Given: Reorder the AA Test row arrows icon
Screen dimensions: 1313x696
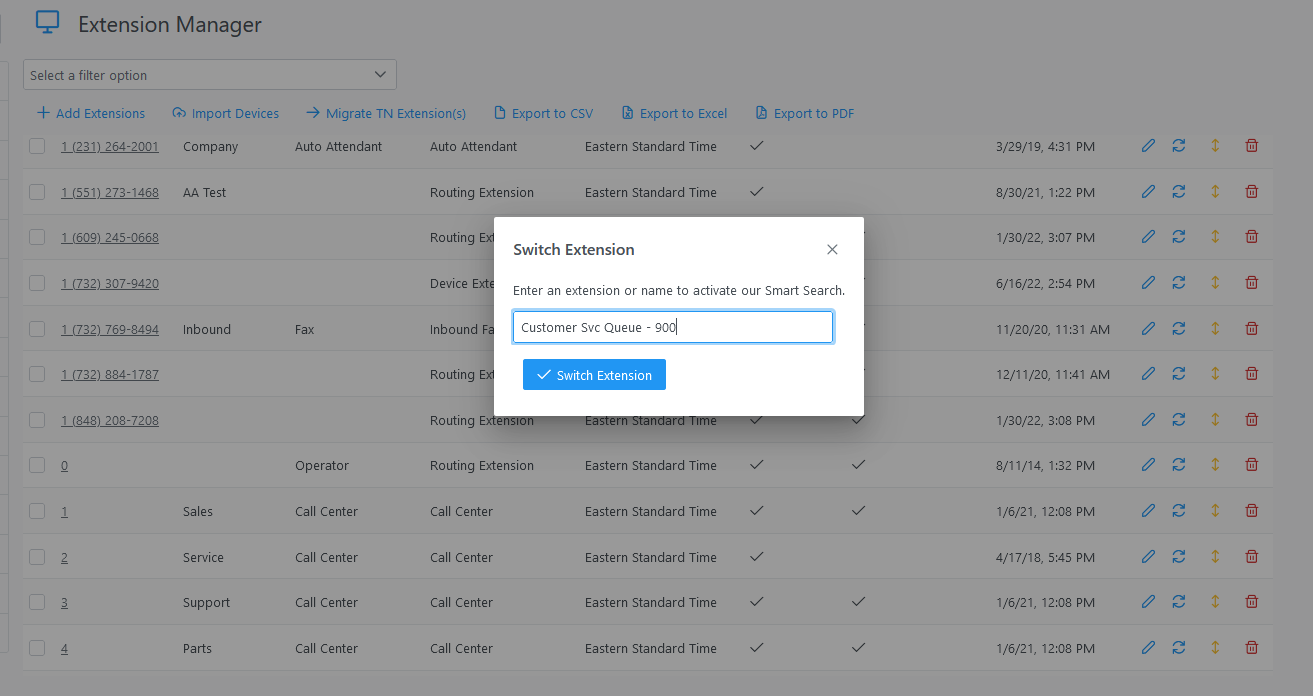Looking at the screenshot, I should pos(1215,192).
